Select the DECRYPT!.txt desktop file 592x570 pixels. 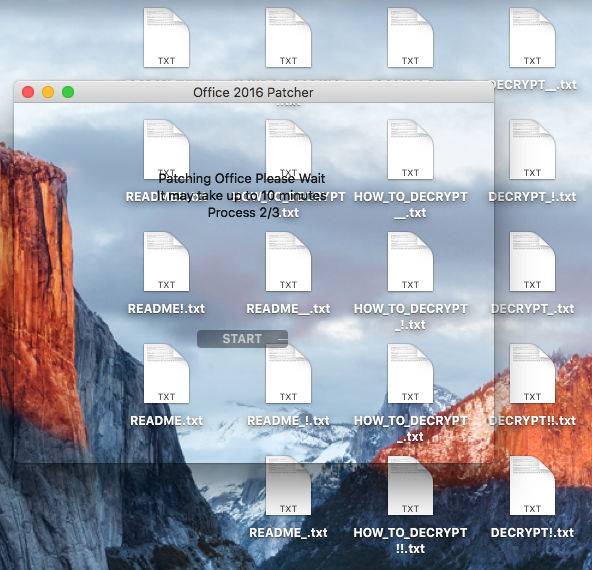532,486
